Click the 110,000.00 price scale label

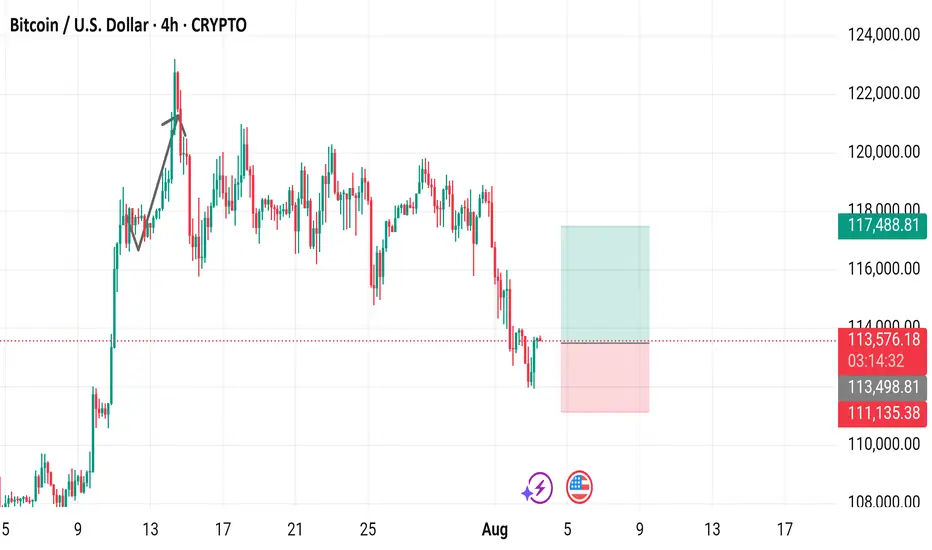pos(884,444)
